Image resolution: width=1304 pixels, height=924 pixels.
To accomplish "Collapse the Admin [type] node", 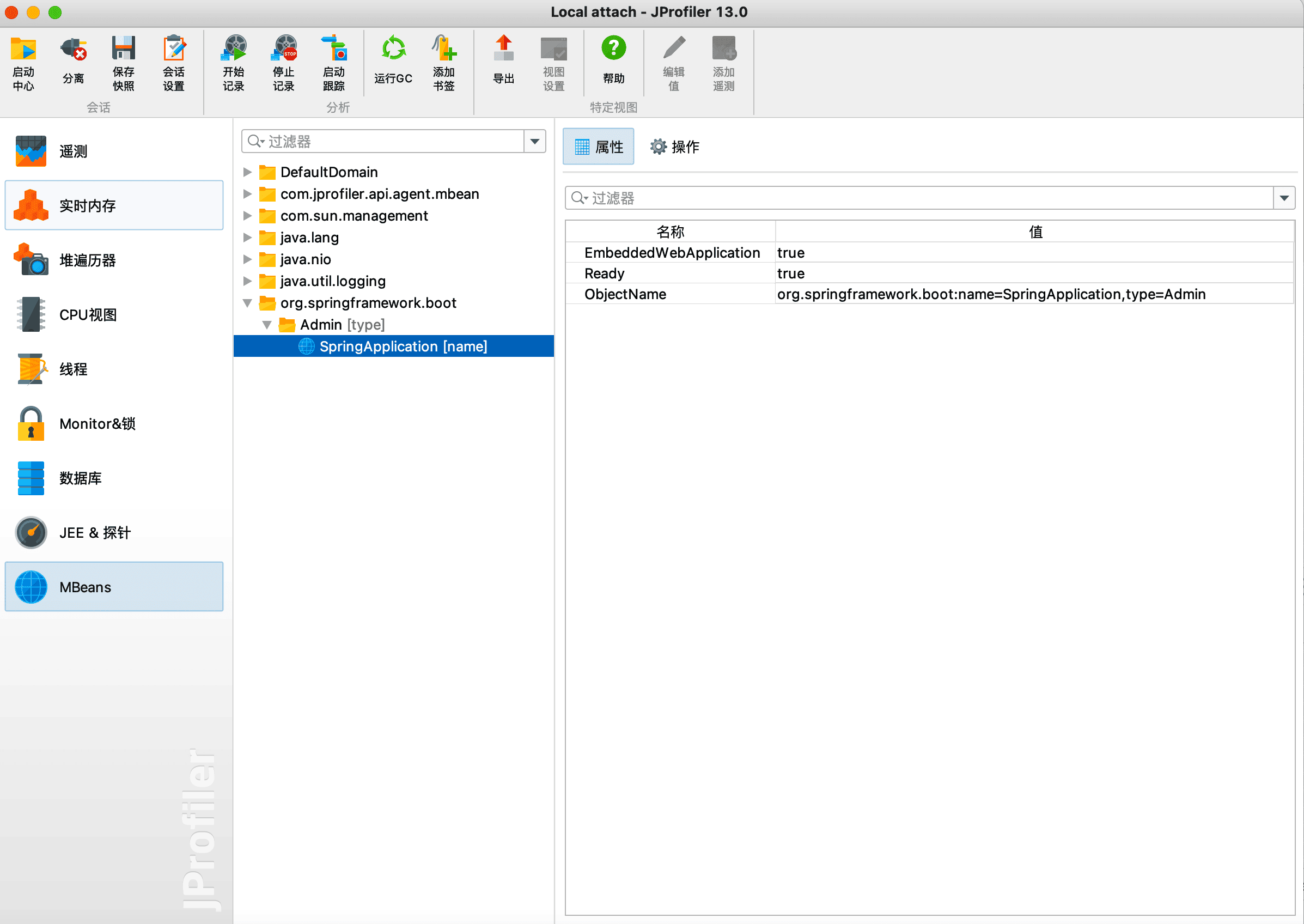I will pos(267,325).
